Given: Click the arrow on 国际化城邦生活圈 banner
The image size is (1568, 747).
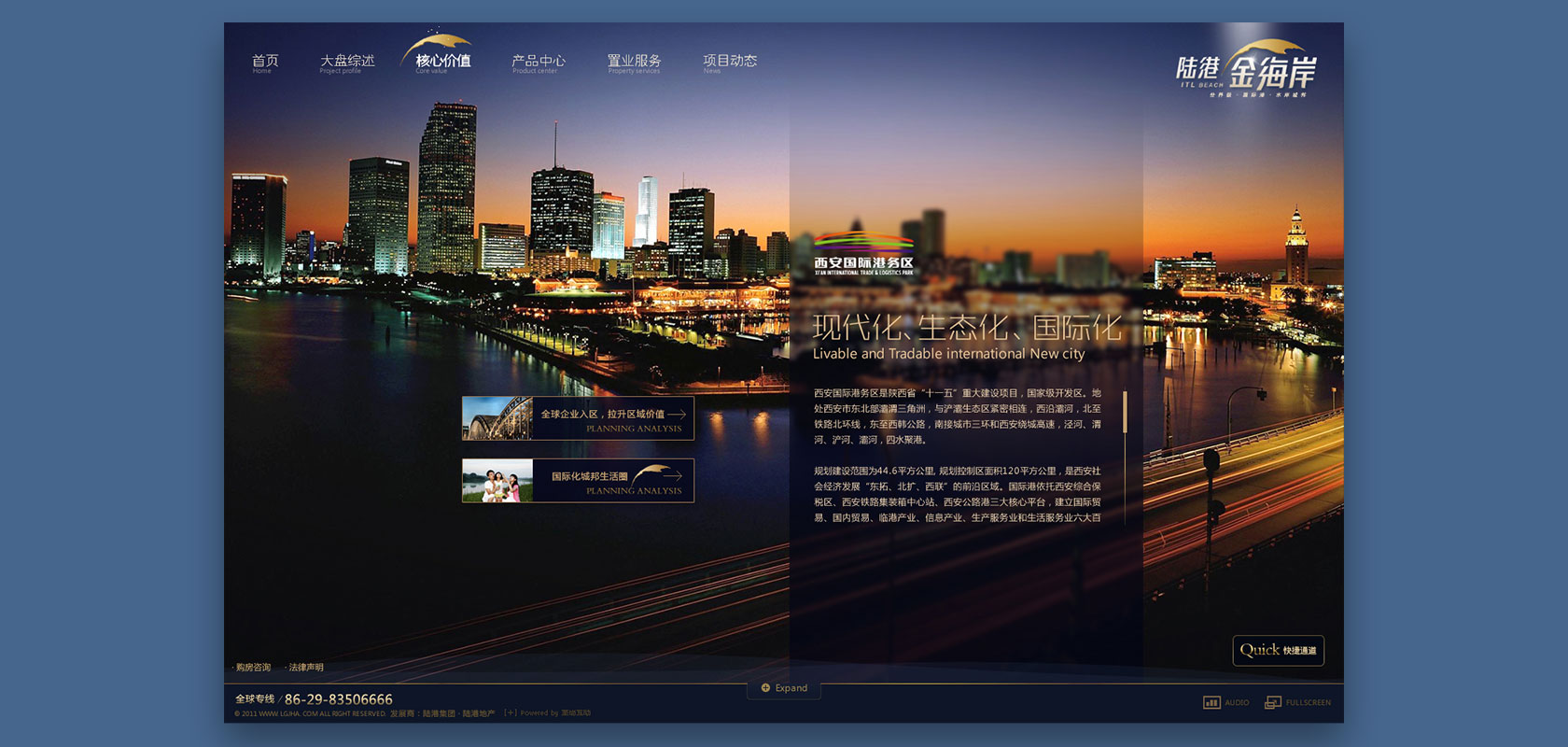Looking at the screenshot, I should (x=670, y=475).
